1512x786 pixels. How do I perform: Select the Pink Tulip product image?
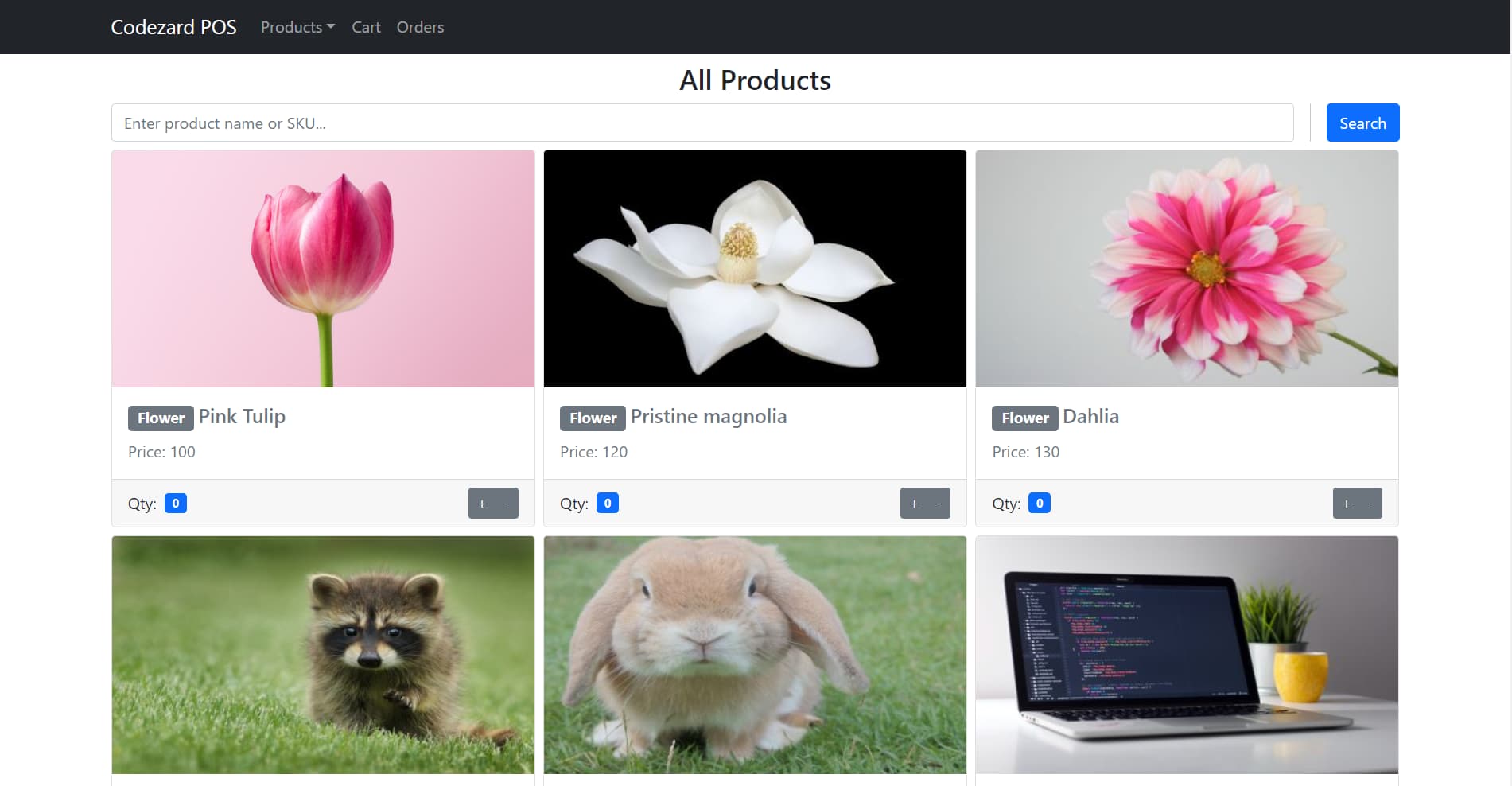[x=323, y=269]
